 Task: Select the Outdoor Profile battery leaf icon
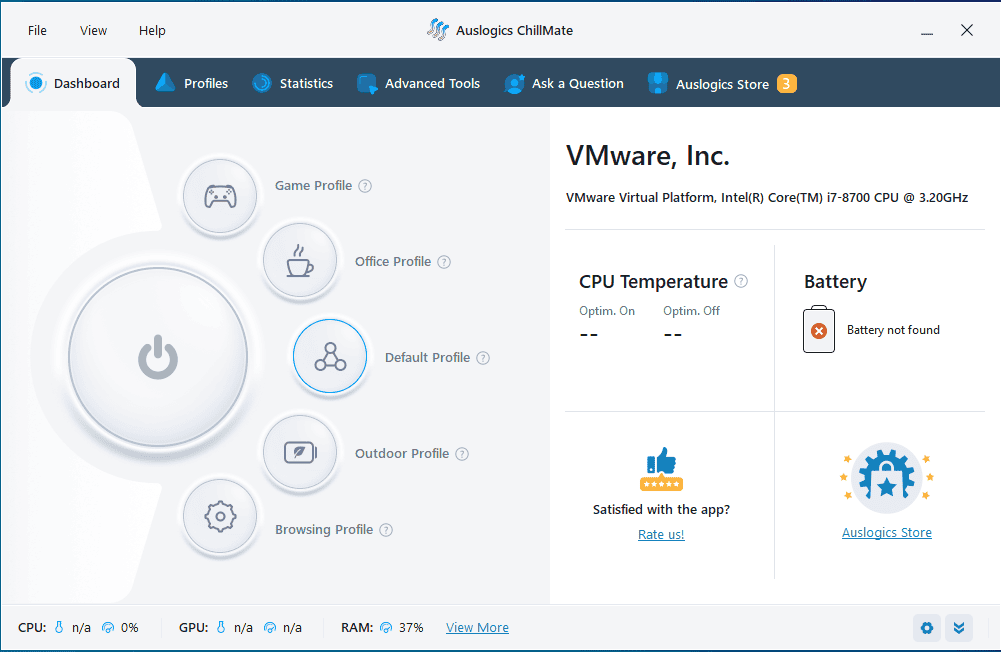(300, 453)
